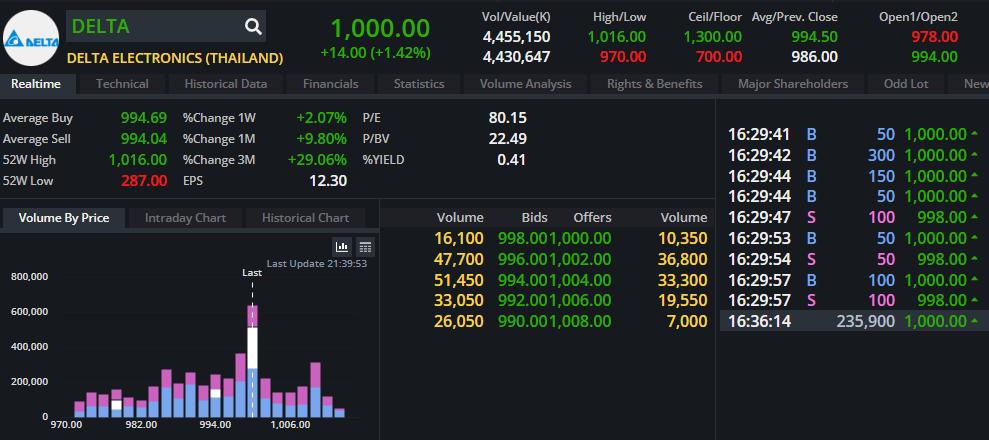The image size is (989, 440).
Task: Click the Last Update 21:39:53 timestamp
Action: tap(317, 263)
